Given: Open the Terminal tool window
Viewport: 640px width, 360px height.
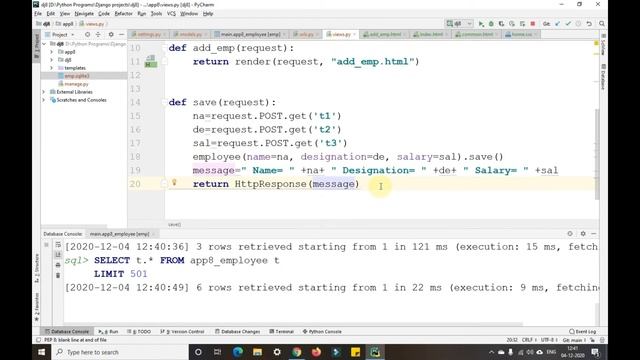Looking at the screenshot, I should pyautogui.click(x=282, y=331).
